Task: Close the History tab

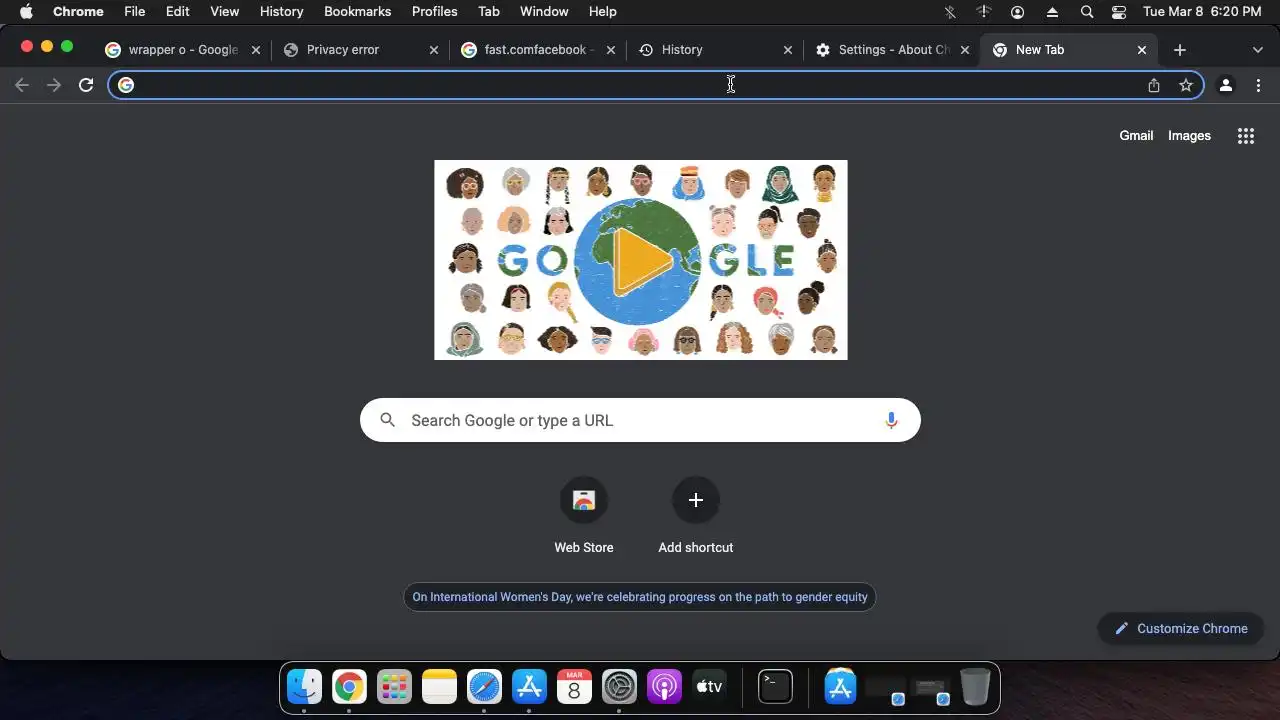Action: (x=788, y=50)
